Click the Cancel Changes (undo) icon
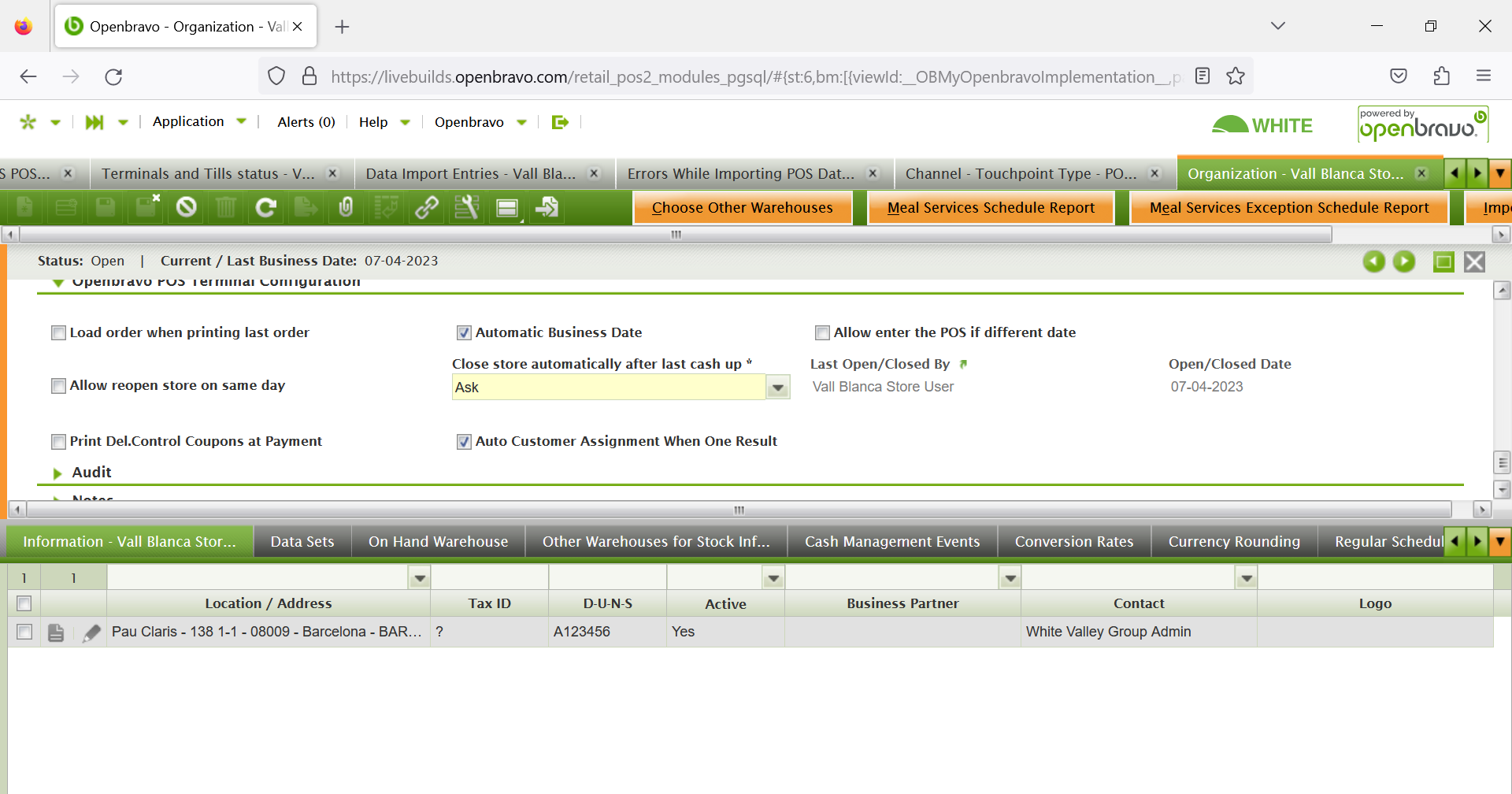The height and width of the screenshot is (794, 1512). [186, 207]
